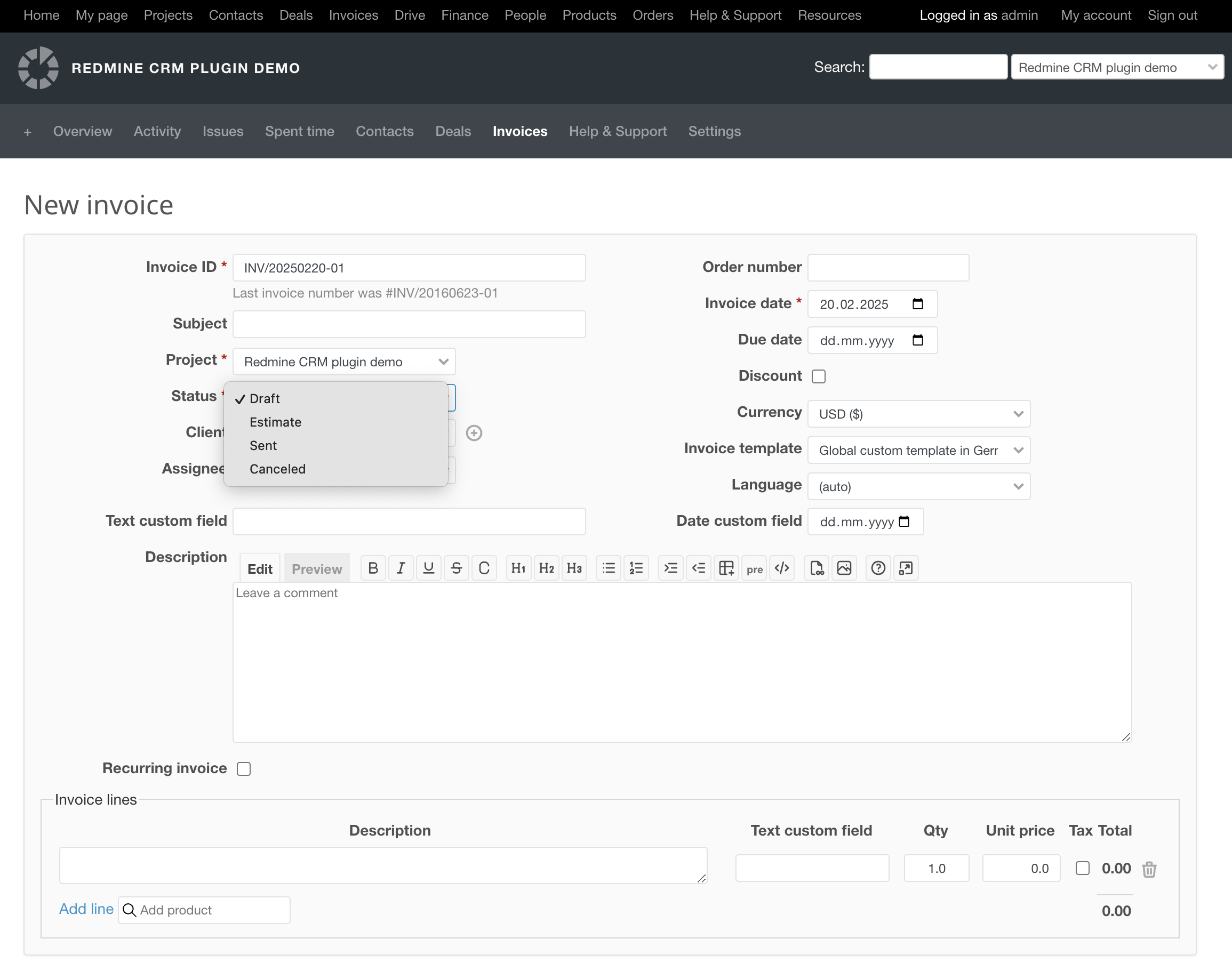1232x963 pixels.
Task: Click the unordered list icon
Action: [608, 568]
